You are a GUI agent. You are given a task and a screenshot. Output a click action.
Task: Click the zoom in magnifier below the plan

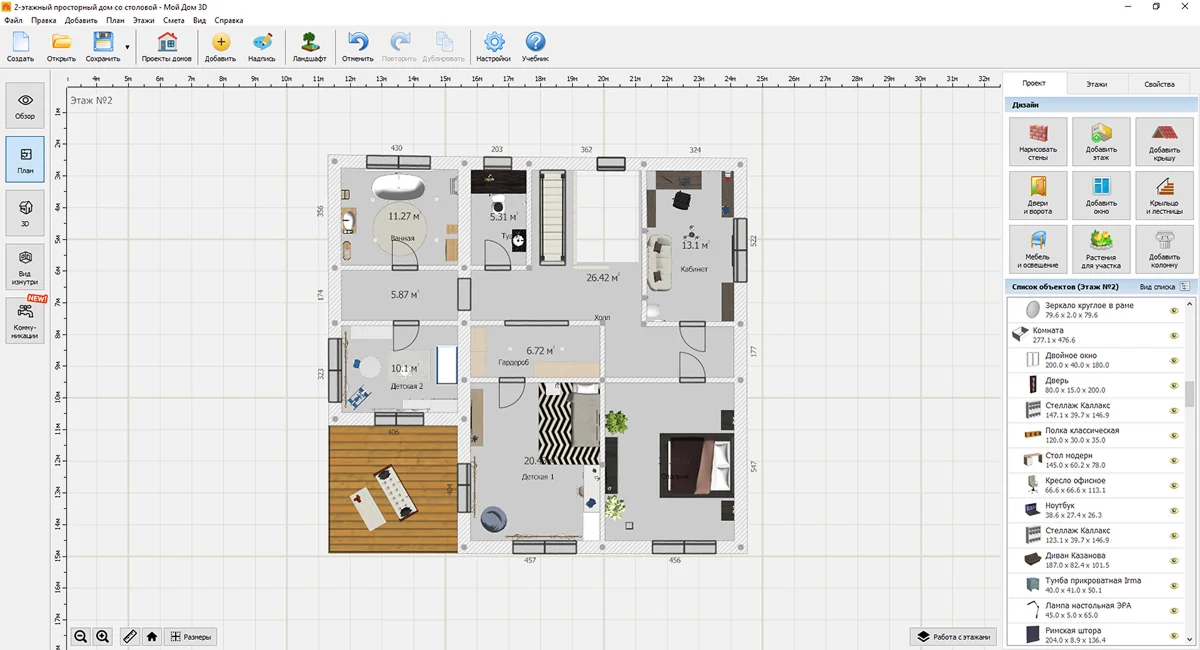[102, 636]
